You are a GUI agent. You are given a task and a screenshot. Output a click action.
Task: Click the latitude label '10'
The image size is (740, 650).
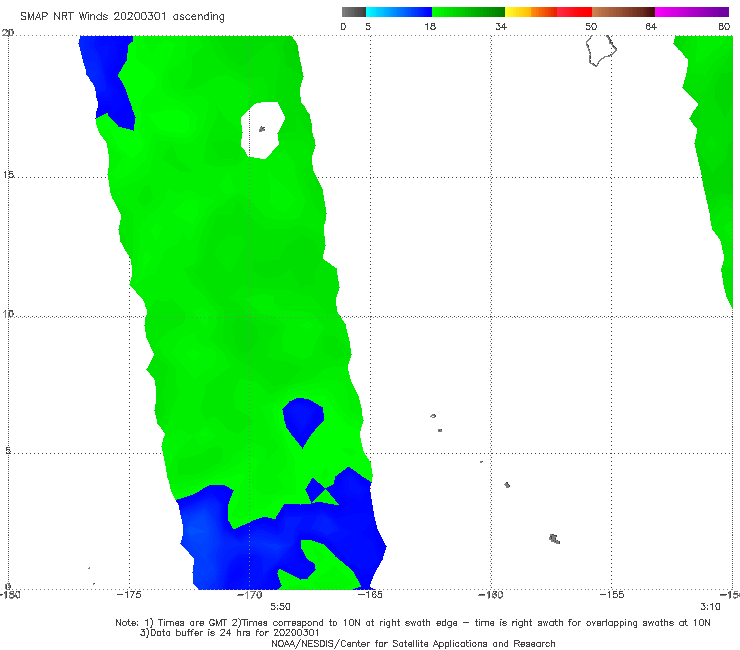(x=8, y=313)
